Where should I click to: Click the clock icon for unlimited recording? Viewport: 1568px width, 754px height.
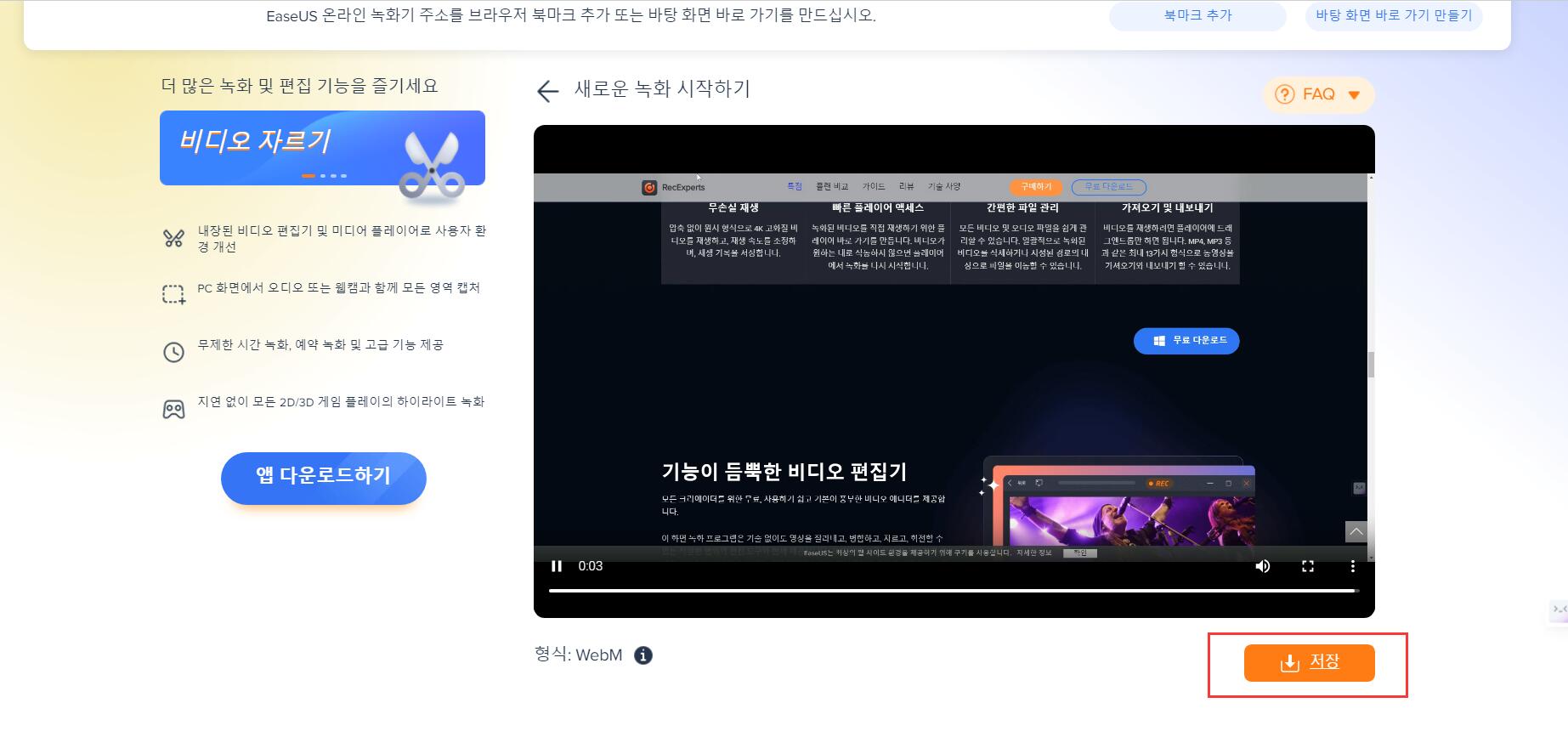[x=173, y=352]
